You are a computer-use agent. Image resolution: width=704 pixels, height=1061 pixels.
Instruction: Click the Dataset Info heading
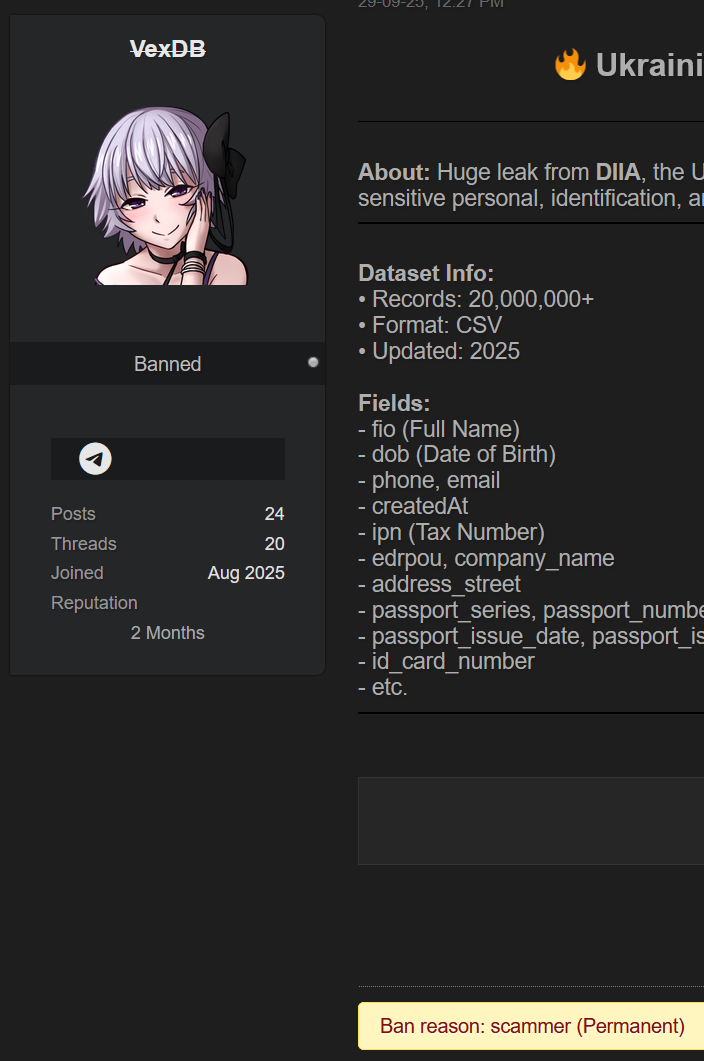426,273
